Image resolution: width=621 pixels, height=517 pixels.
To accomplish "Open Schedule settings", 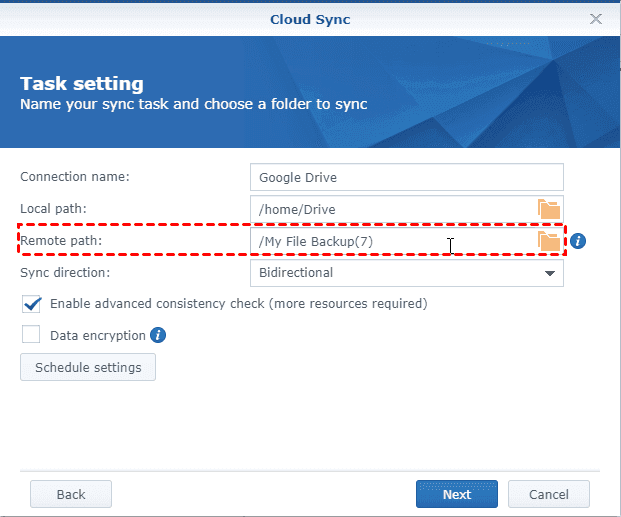I will pos(88,367).
